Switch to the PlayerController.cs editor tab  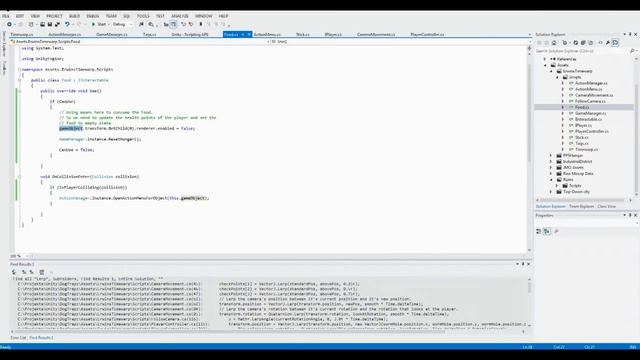pos(427,35)
